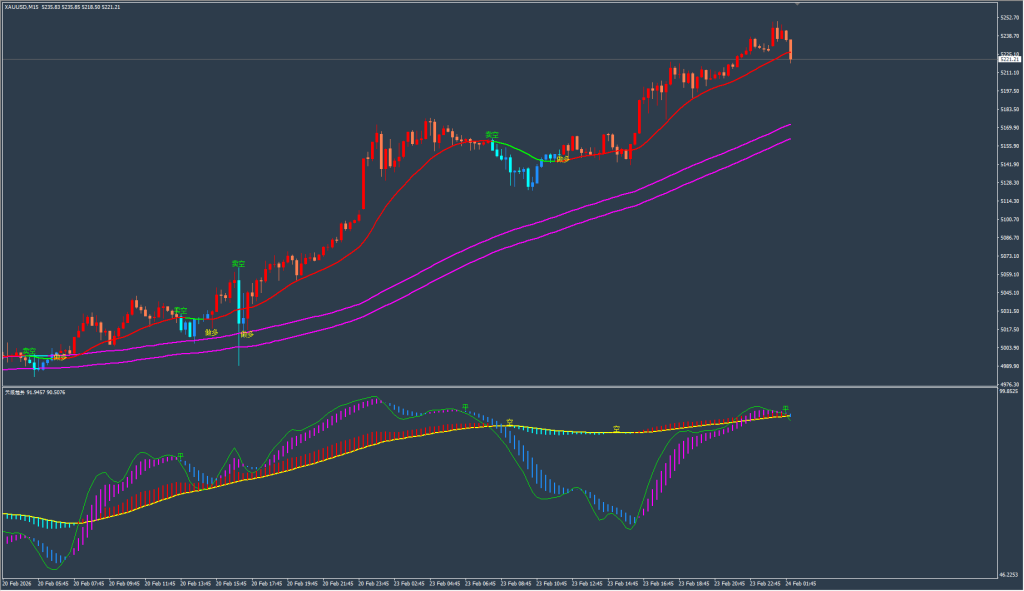This screenshot has width=1024, height=591.
Task: Click the separator between chart and indicator window
Action: point(500,387)
